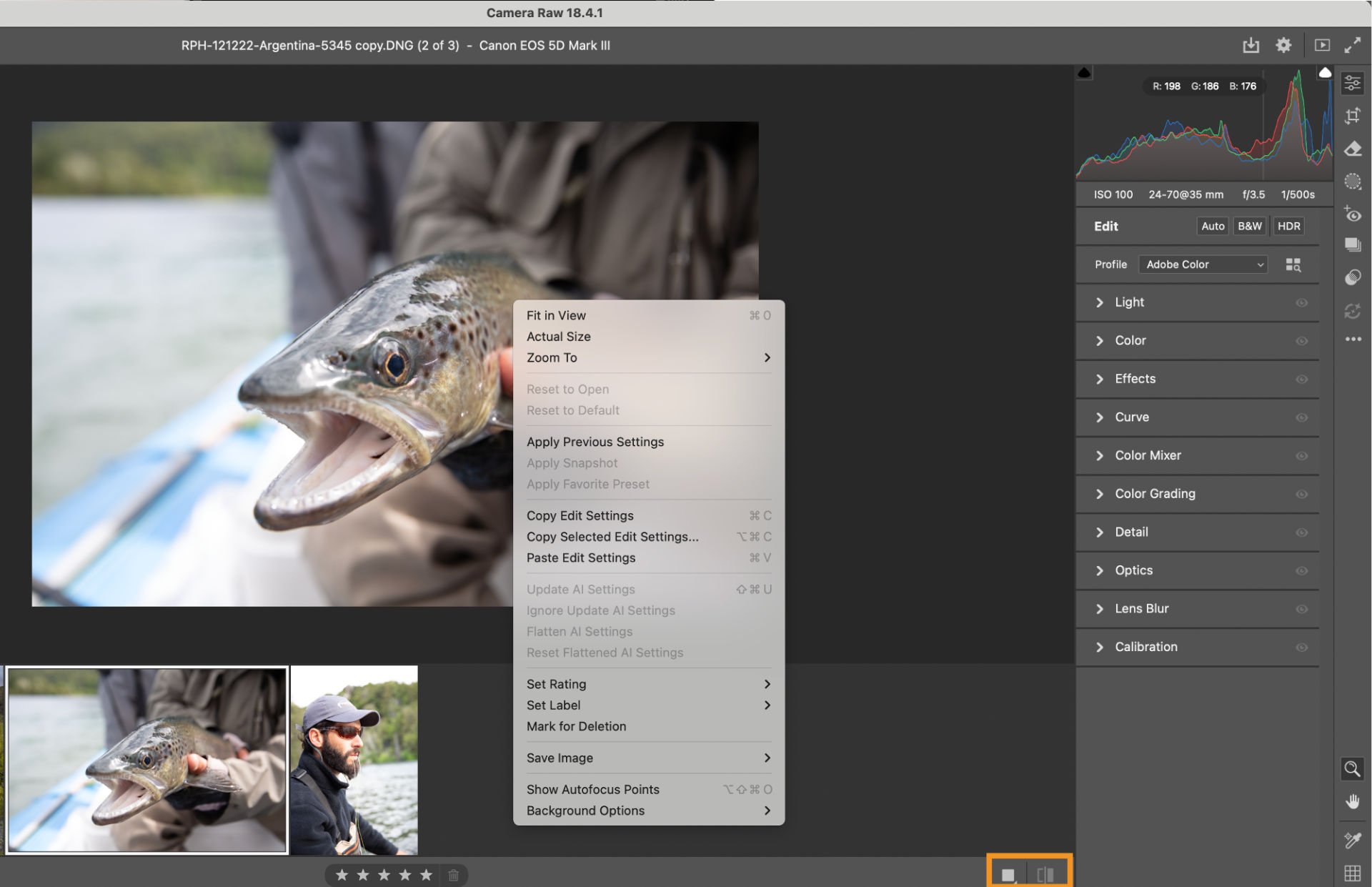Open the Background Options submenu
This screenshot has height=887, width=1372.
tap(648, 811)
